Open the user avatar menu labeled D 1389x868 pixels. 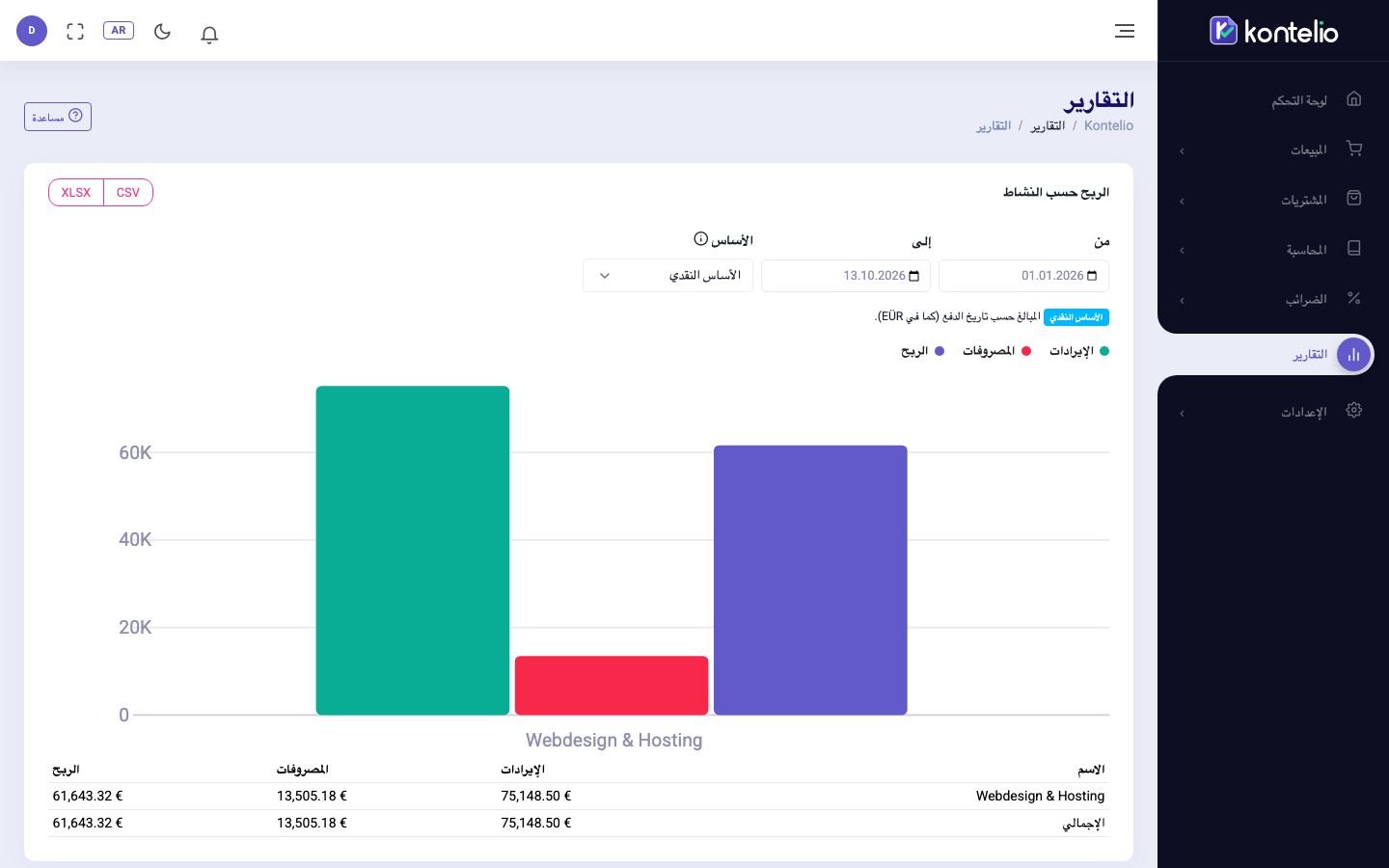(x=32, y=31)
